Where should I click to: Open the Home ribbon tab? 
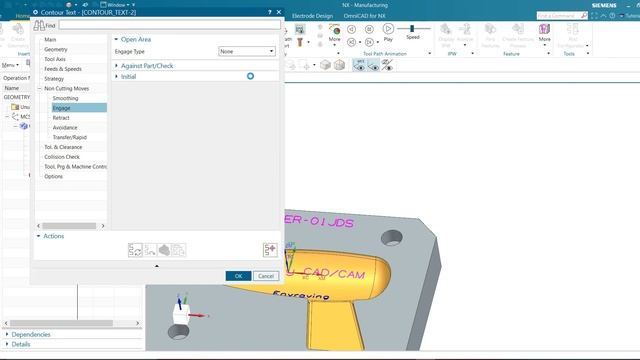coord(22,16)
